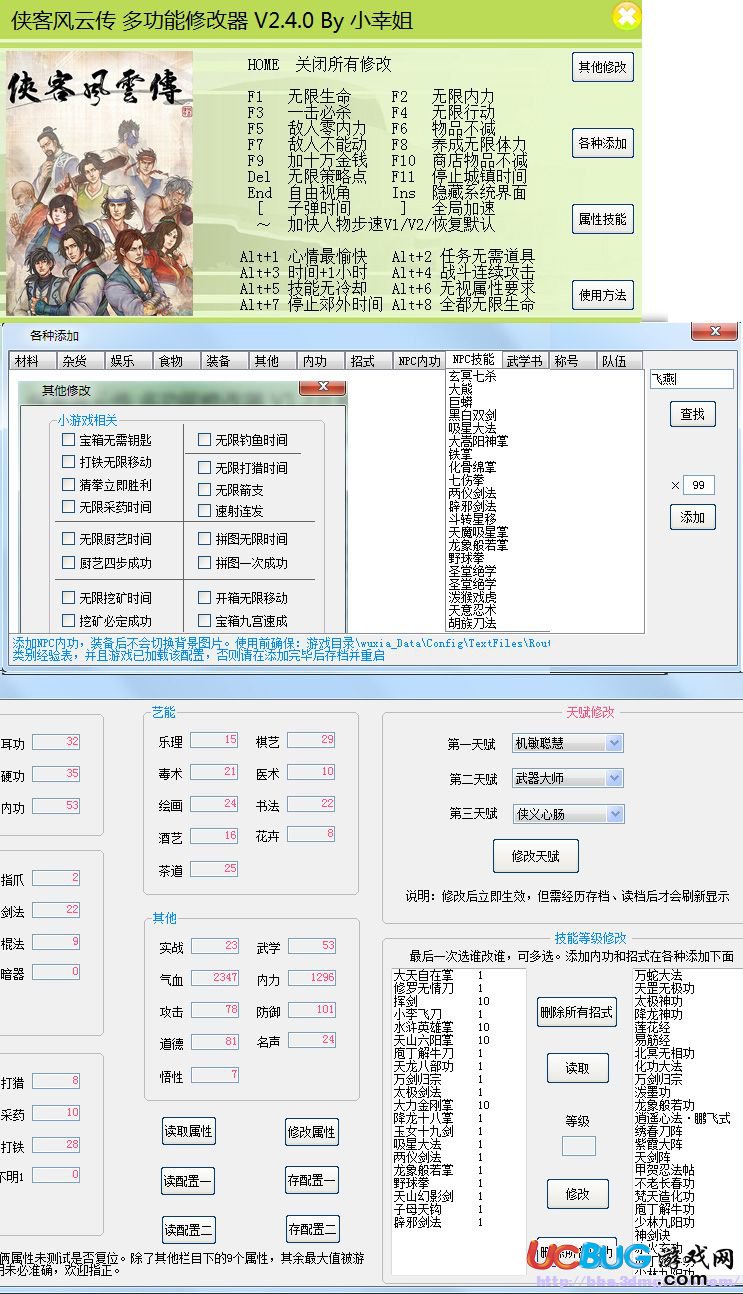Image resolution: width=743 pixels, height=1294 pixels.
Task: Toggle the 开箱无限移动 checkbox
Action: click(243, 598)
